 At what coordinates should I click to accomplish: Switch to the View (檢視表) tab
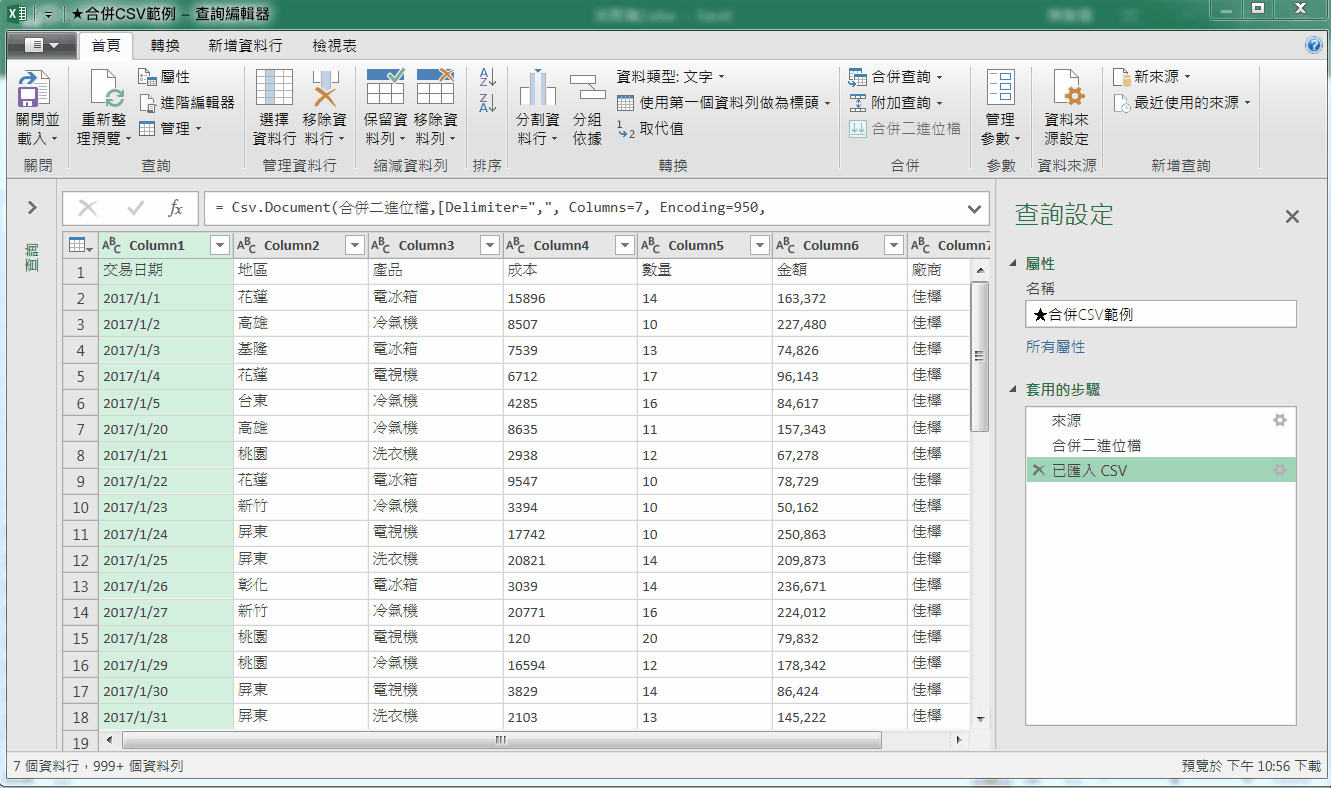334,46
